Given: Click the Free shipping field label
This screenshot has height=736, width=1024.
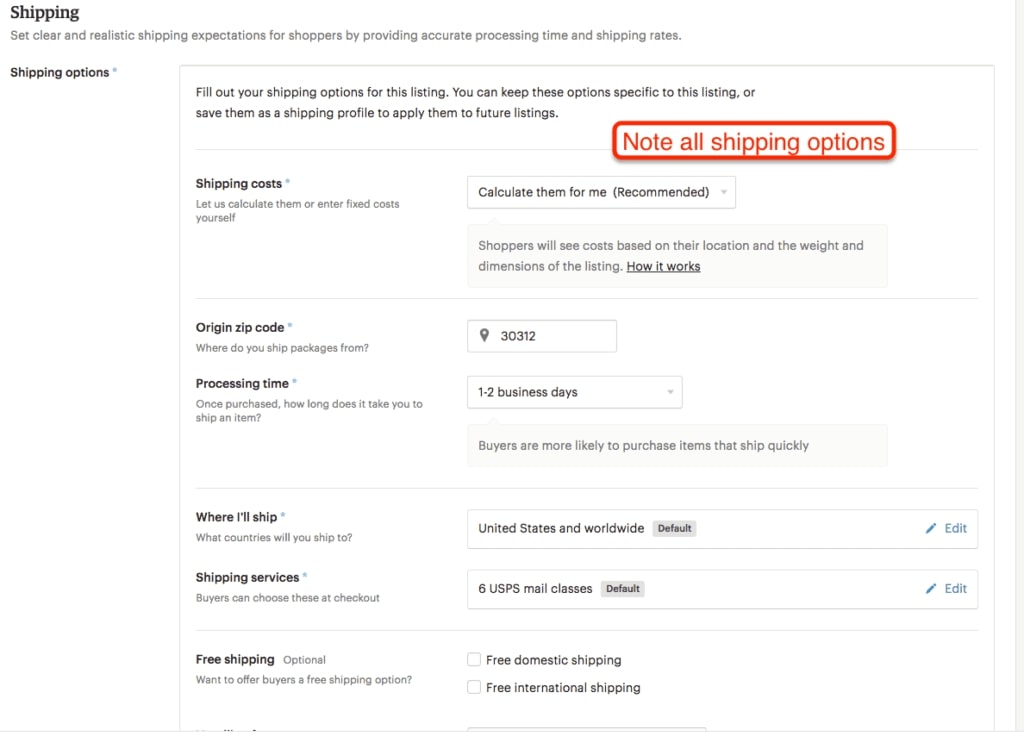Looking at the screenshot, I should 235,659.
